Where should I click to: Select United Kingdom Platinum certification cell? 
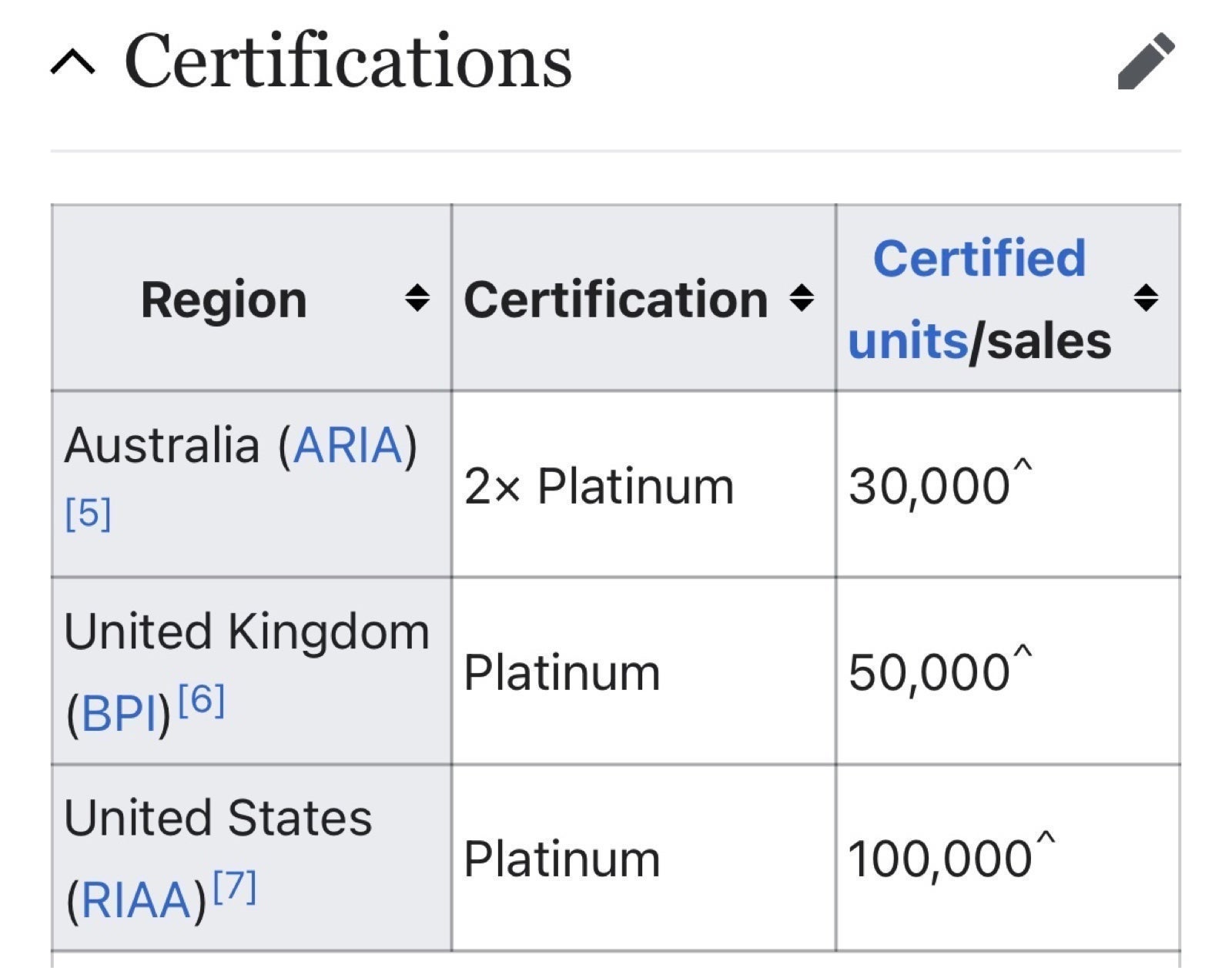pos(644,671)
